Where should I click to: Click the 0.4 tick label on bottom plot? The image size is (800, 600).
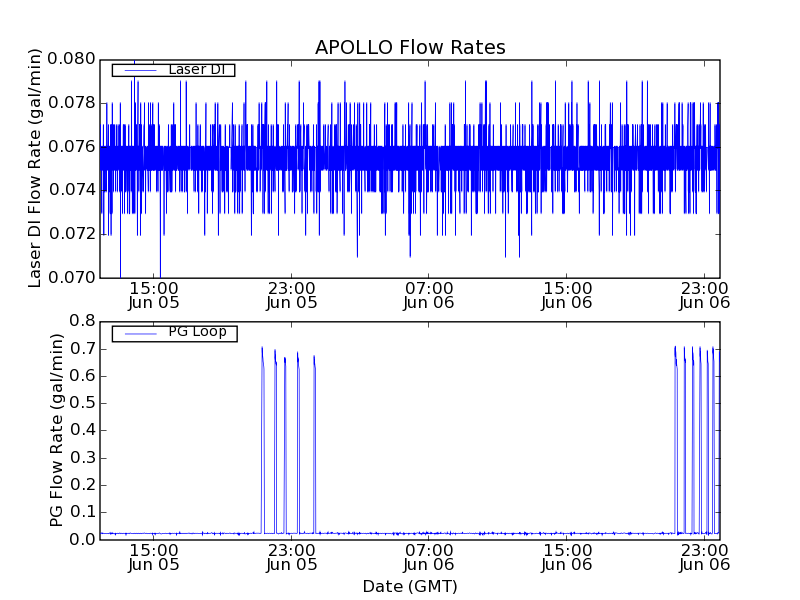tap(81, 430)
